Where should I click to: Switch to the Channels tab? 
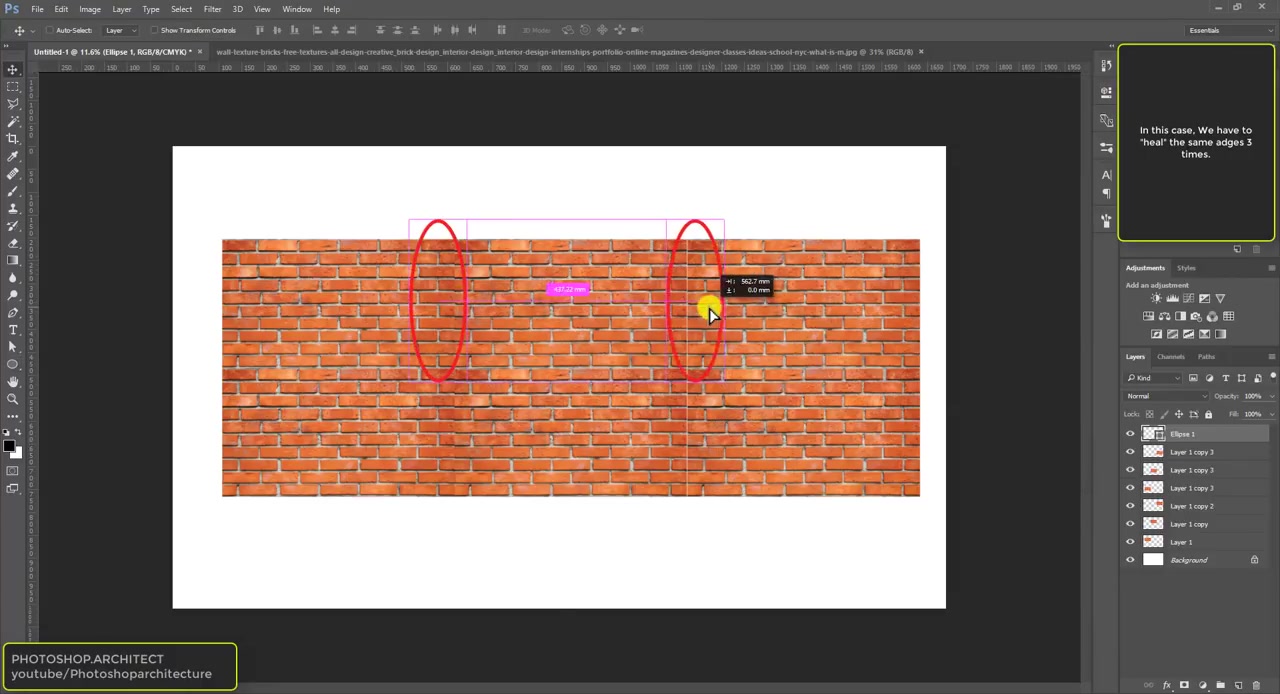point(1170,356)
